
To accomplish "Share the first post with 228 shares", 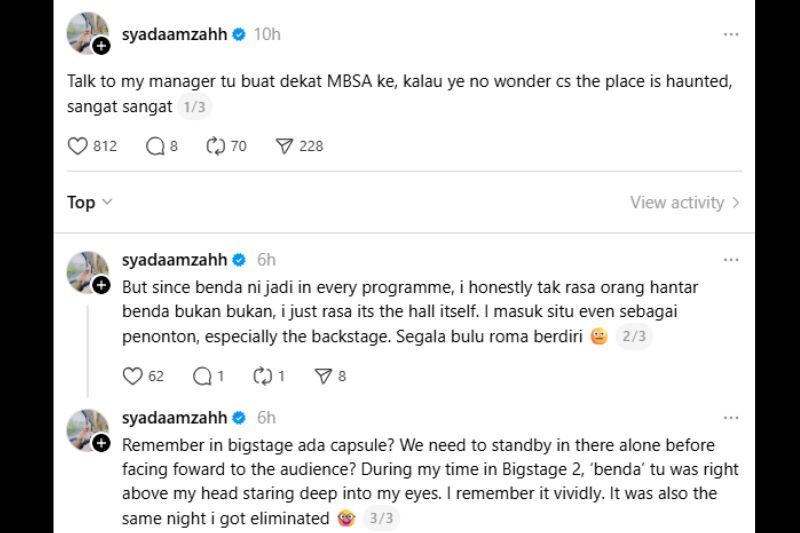I will click(x=284, y=146).
